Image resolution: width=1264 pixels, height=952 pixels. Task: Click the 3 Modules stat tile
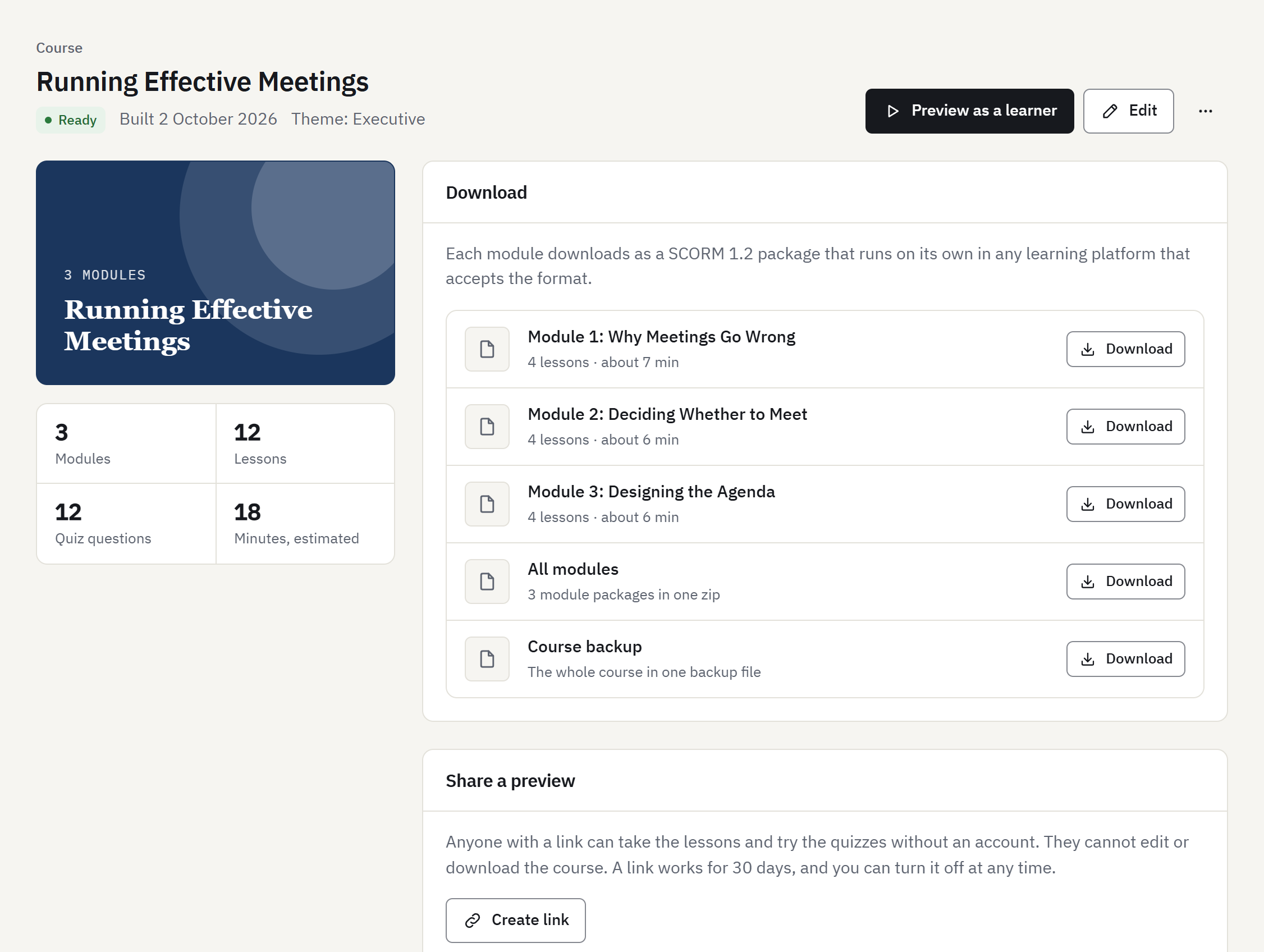coord(126,443)
